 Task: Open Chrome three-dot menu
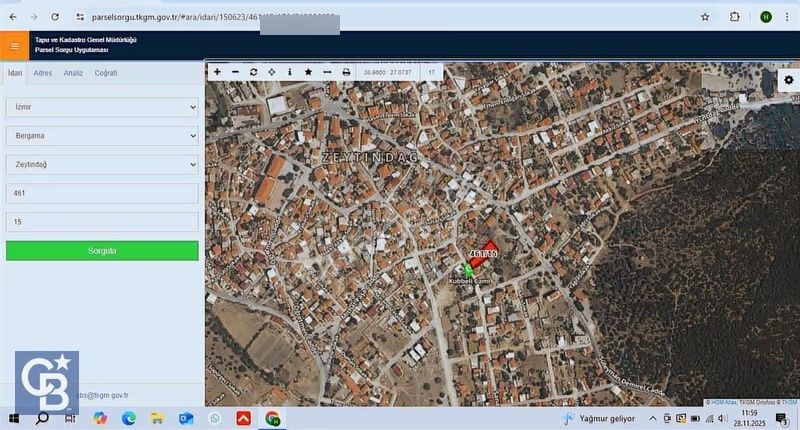pyautogui.click(x=787, y=17)
